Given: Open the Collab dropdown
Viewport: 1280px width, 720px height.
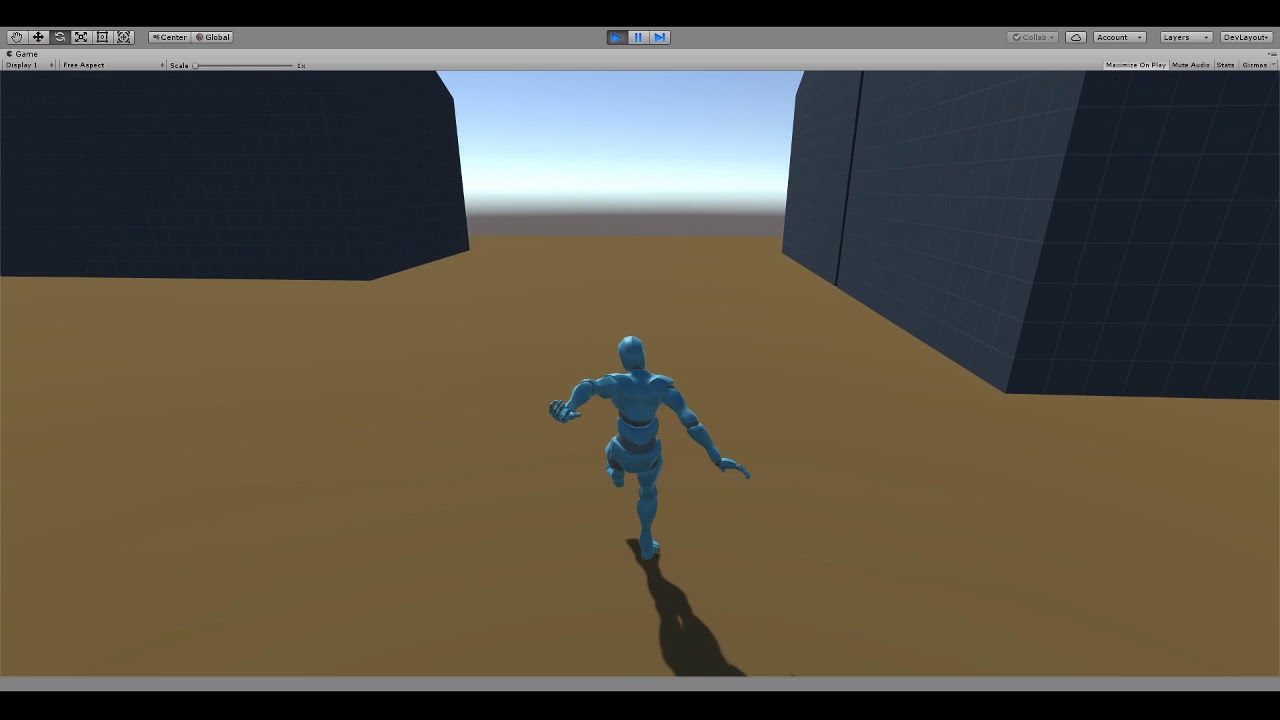Looking at the screenshot, I should tap(1033, 37).
